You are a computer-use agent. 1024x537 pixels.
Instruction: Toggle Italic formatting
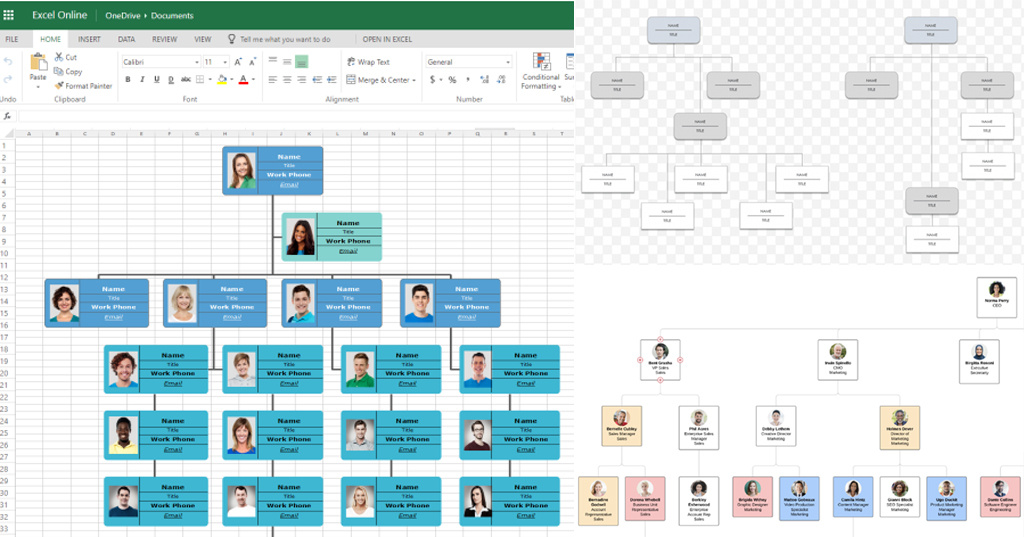pyautogui.click(x=142, y=80)
